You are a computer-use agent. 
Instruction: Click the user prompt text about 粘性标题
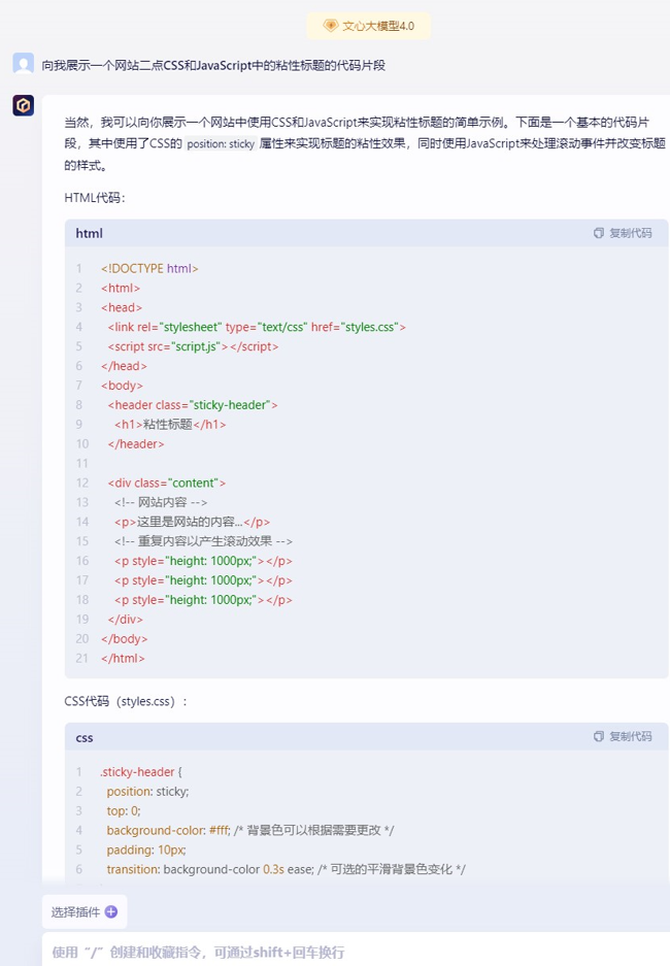(x=213, y=65)
